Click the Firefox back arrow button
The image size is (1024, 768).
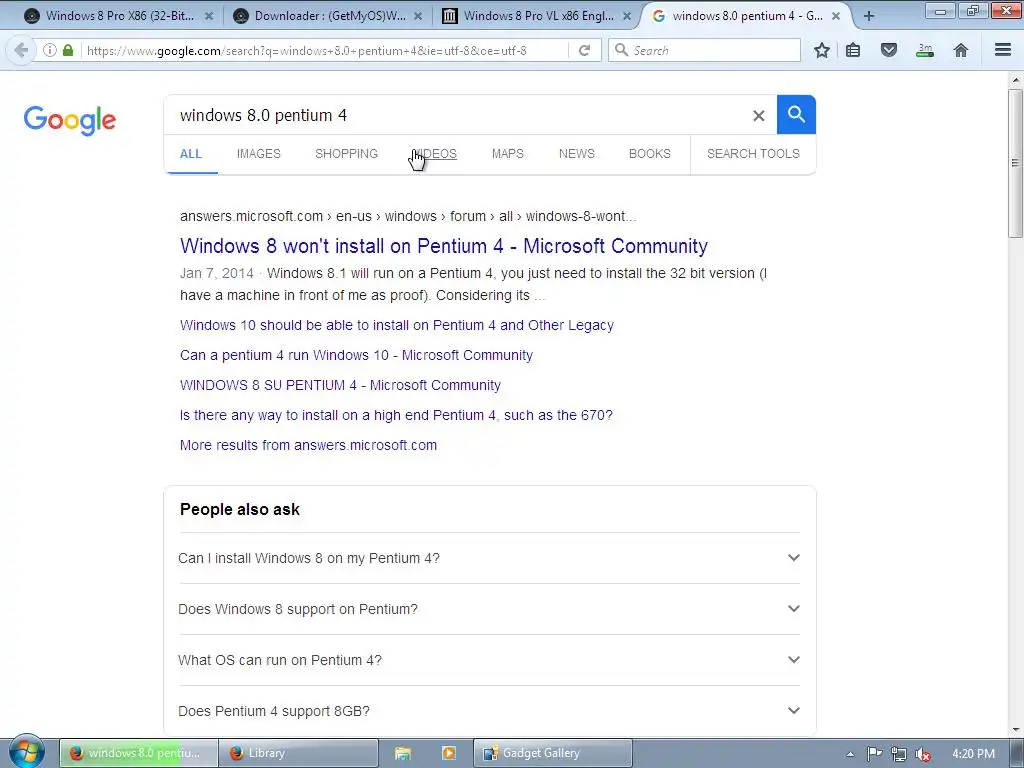(x=21, y=50)
